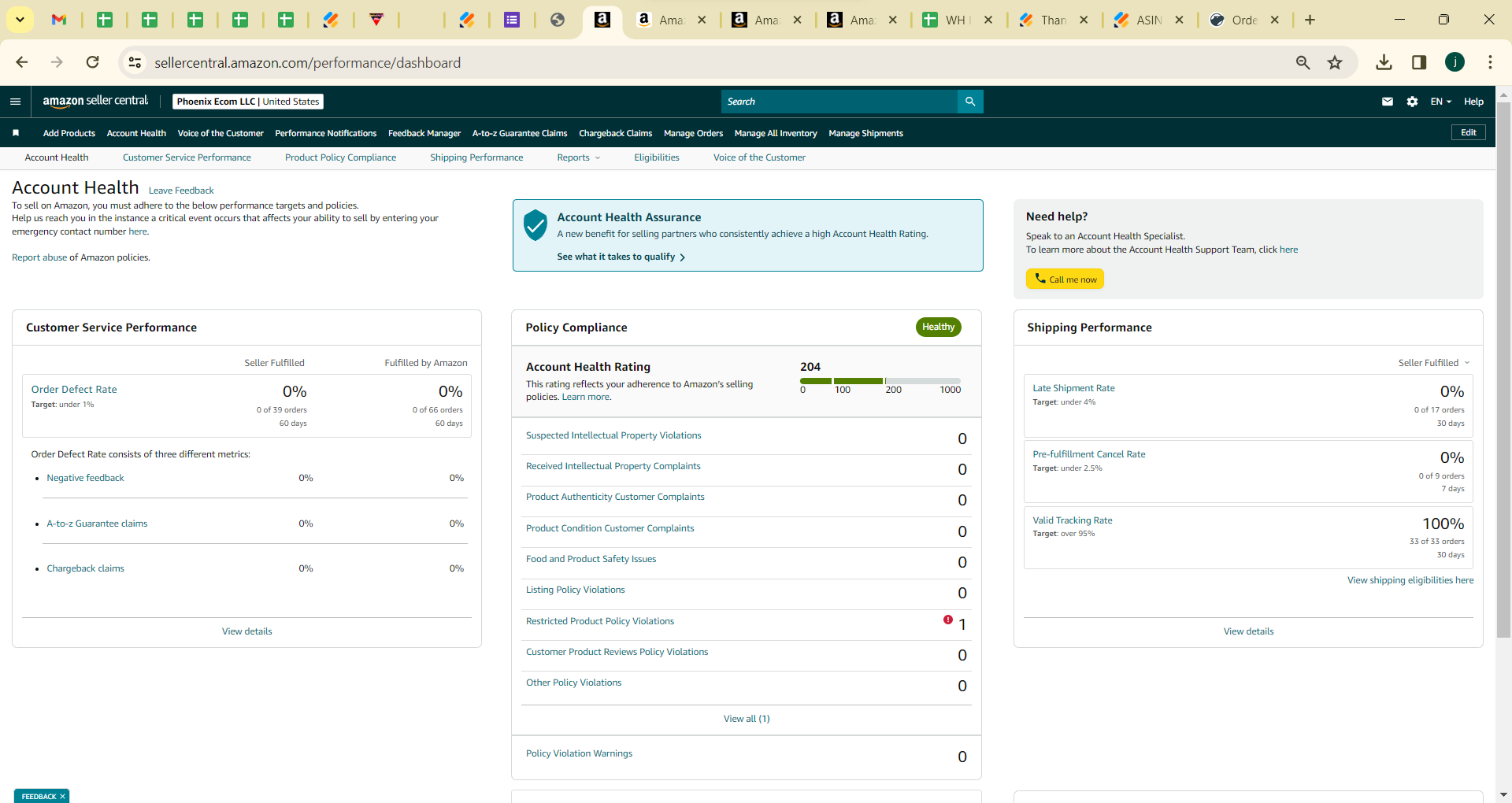Click the View all (1) link

pyautogui.click(x=747, y=719)
